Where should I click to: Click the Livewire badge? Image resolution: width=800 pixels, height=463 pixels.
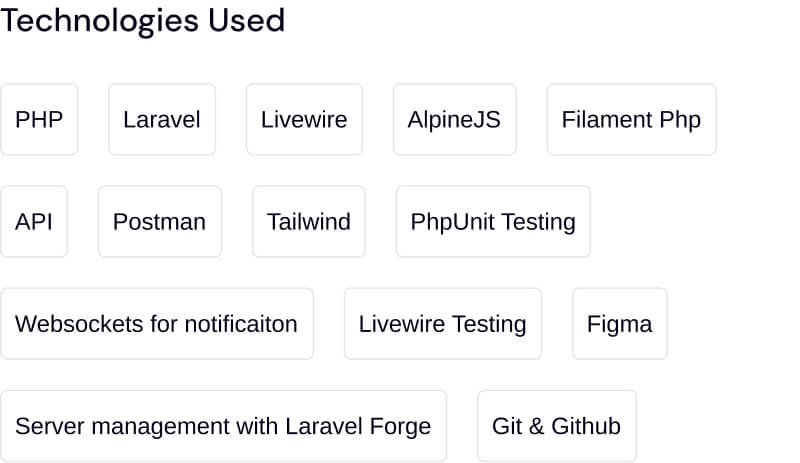[304, 120]
